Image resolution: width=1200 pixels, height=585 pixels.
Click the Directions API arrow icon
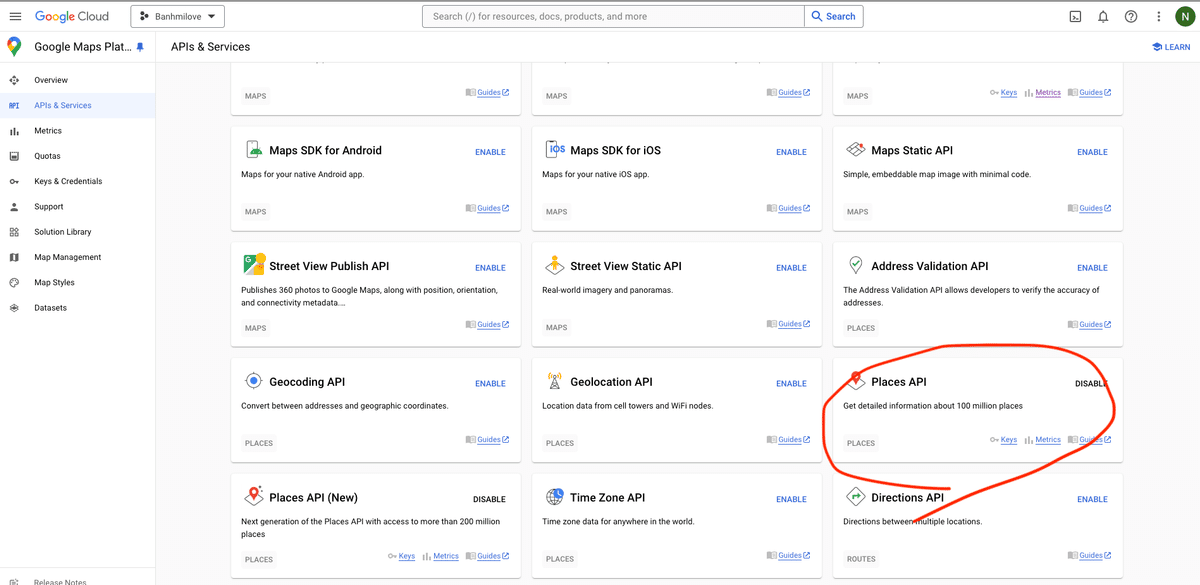pos(855,496)
